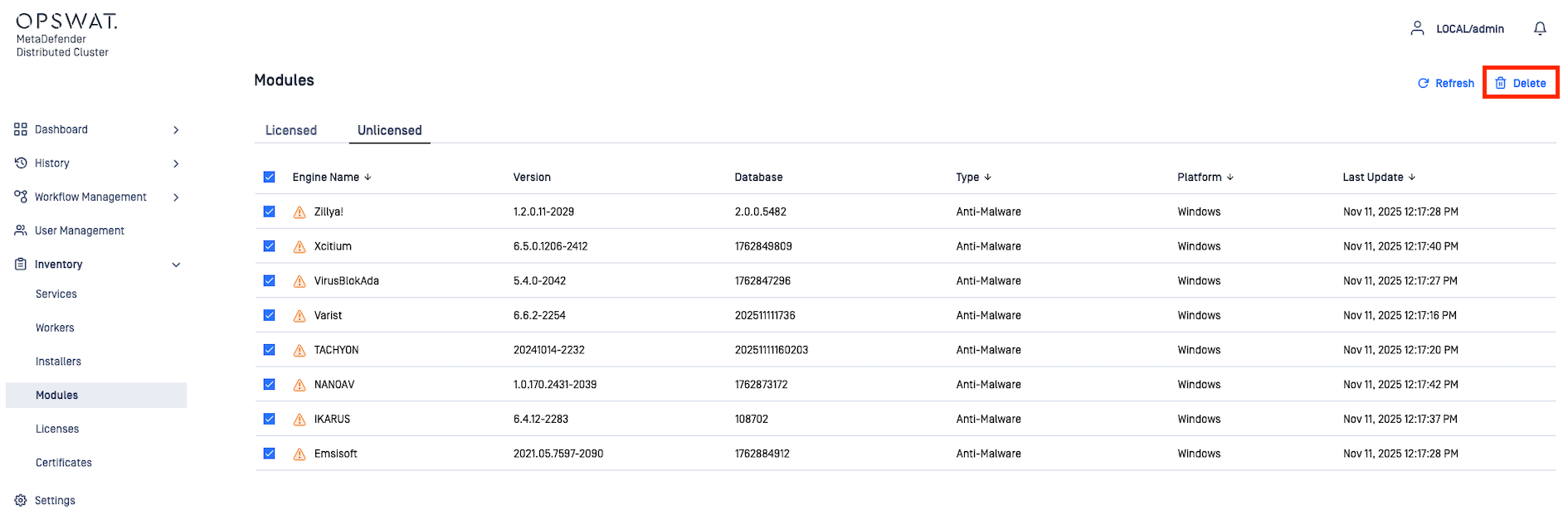Open the Licenses inventory page
Image resolution: width=1568 pixels, height=510 pixels.
point(57,429)
